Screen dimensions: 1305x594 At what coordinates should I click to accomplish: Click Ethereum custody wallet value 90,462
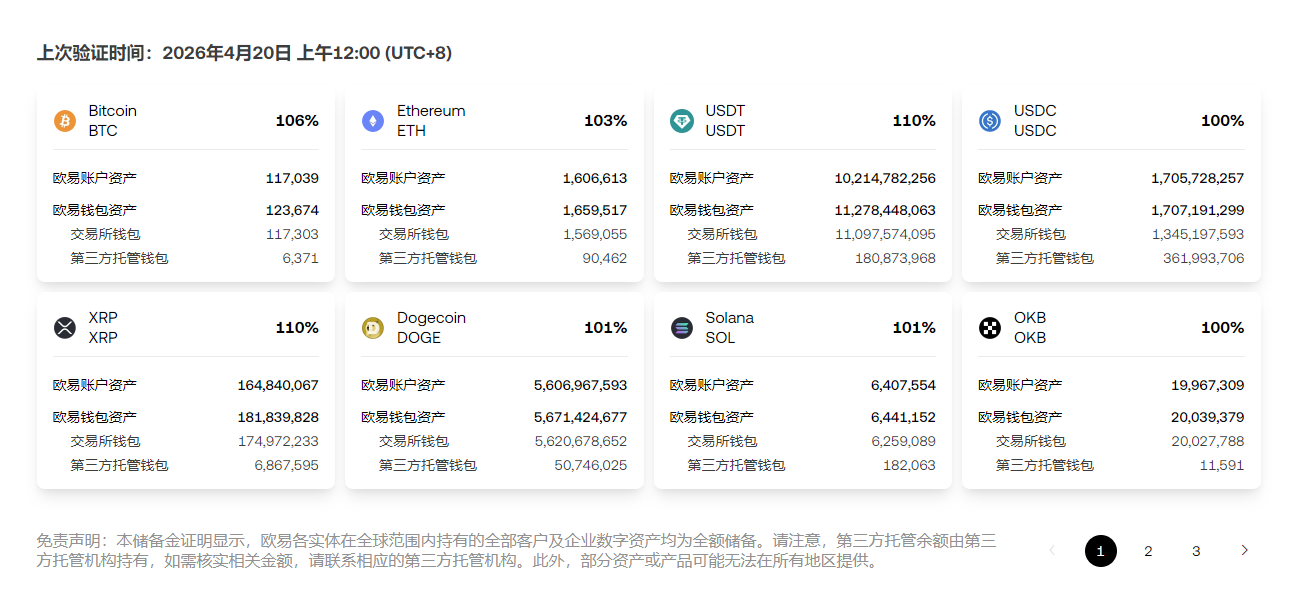coord(605,258)
